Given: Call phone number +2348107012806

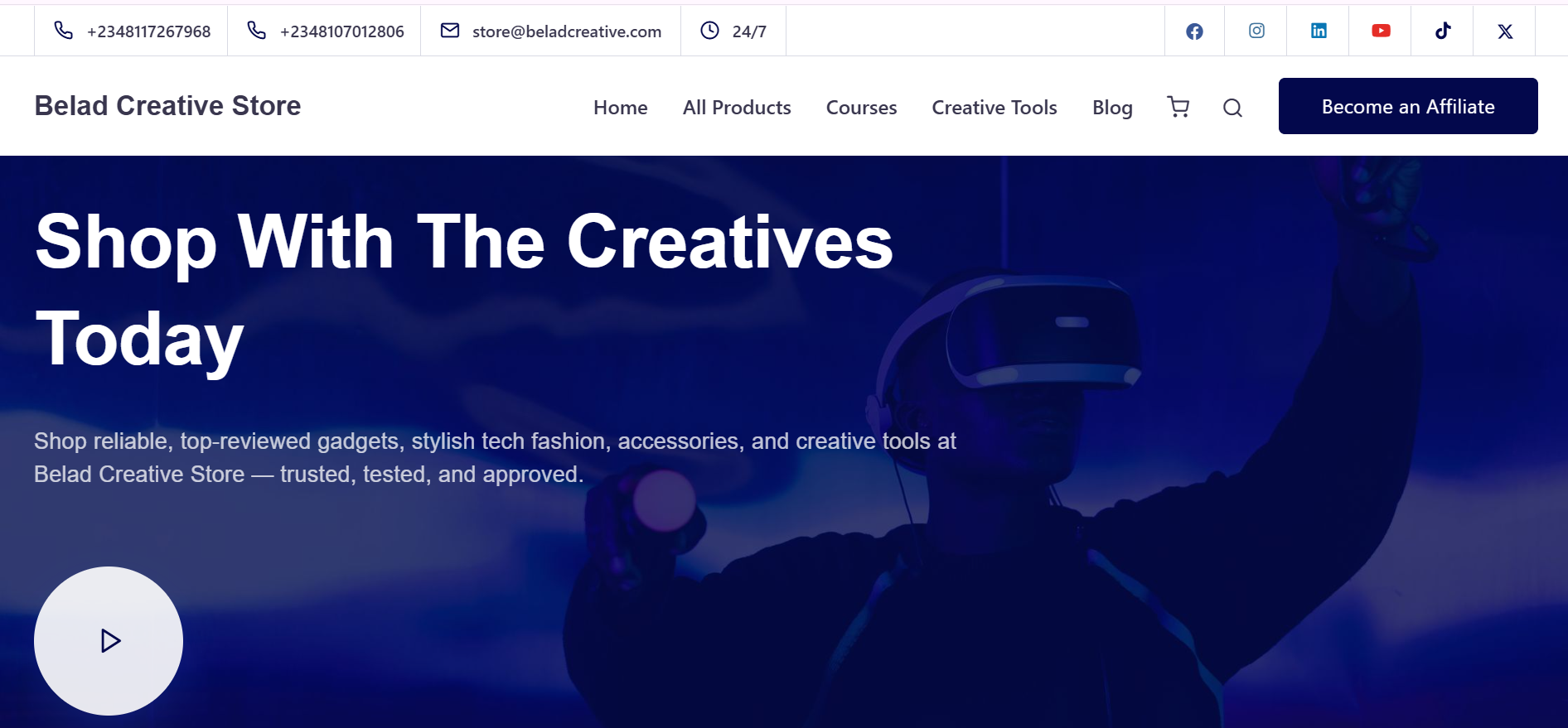Looking at the screenshot, I should [x=326, y=31].
